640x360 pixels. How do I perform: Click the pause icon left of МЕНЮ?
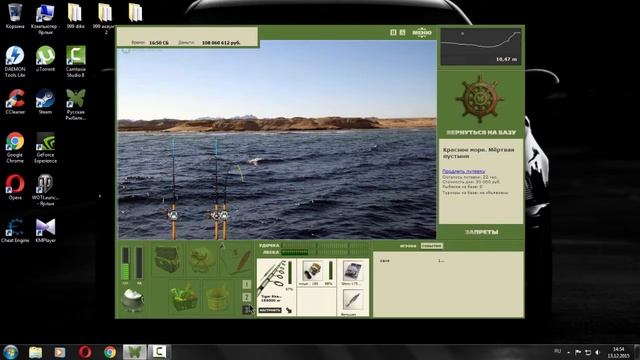tap(393, 32)
